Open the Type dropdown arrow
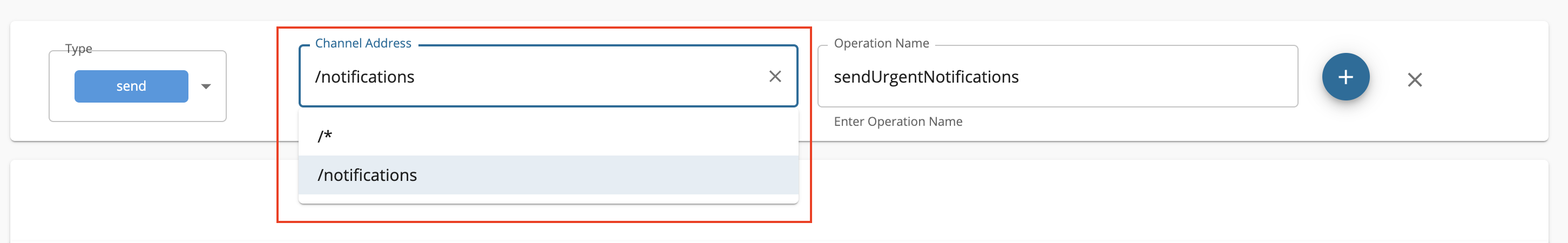This screenshot has height=243, width=1568. [x=206, y=86]
